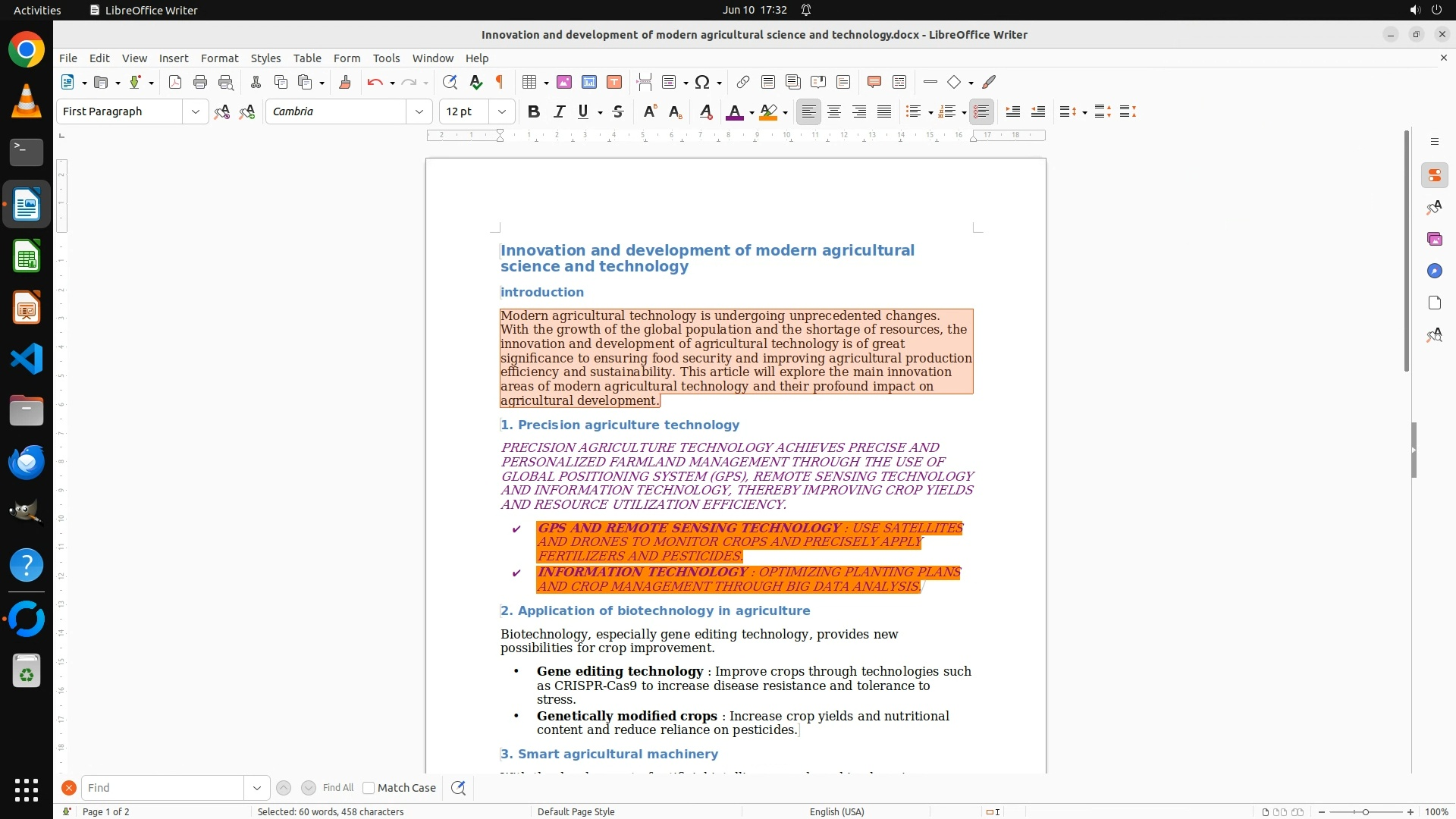
Task: Click the Insert Image toolbar icon
Action: 564,82
